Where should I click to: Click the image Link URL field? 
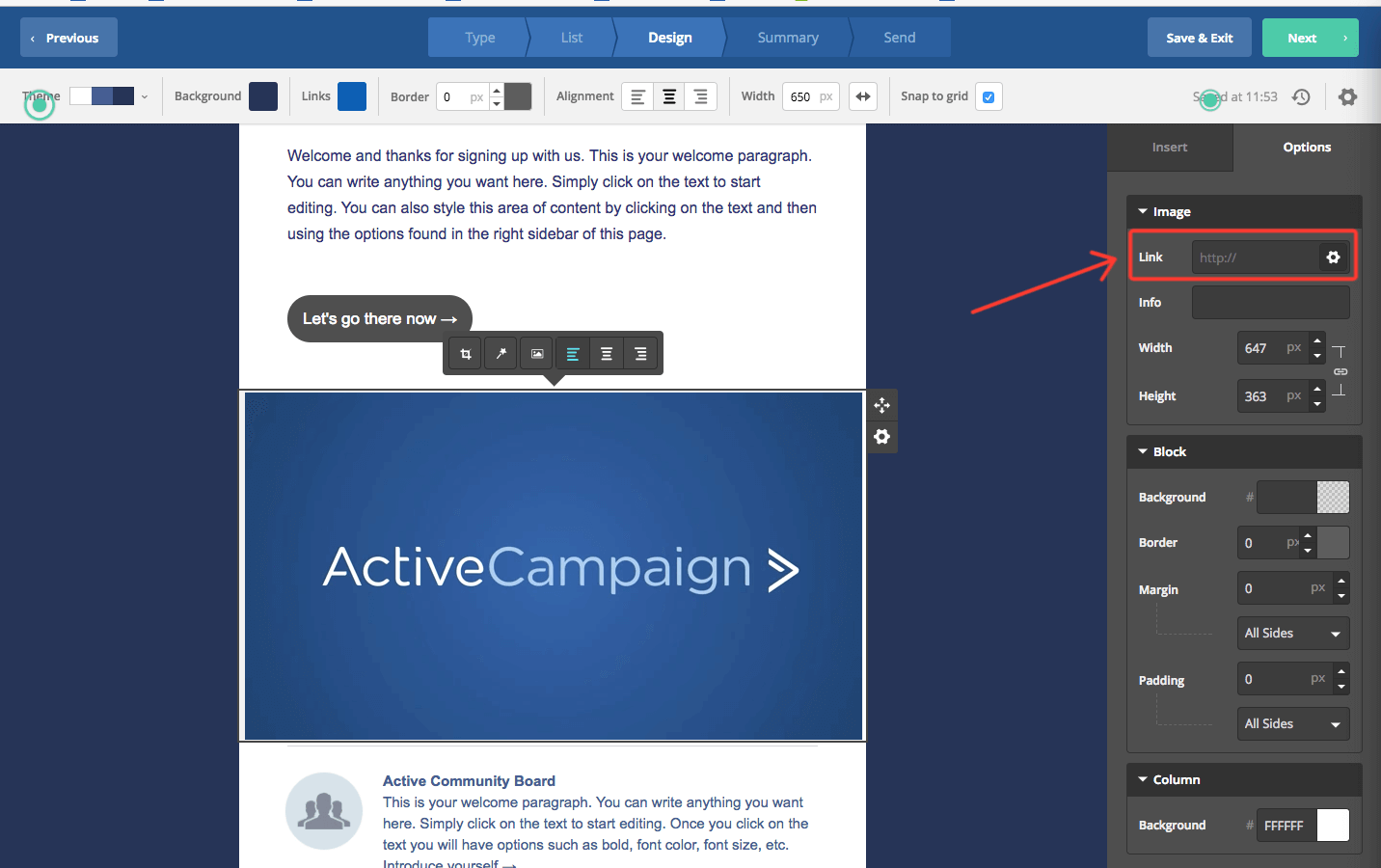point(1256,258)
